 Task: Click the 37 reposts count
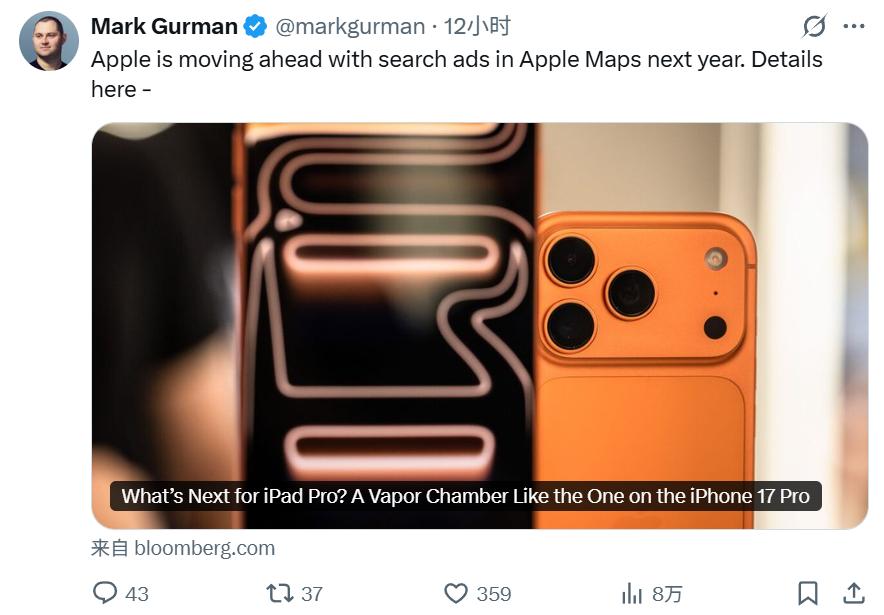312,594
